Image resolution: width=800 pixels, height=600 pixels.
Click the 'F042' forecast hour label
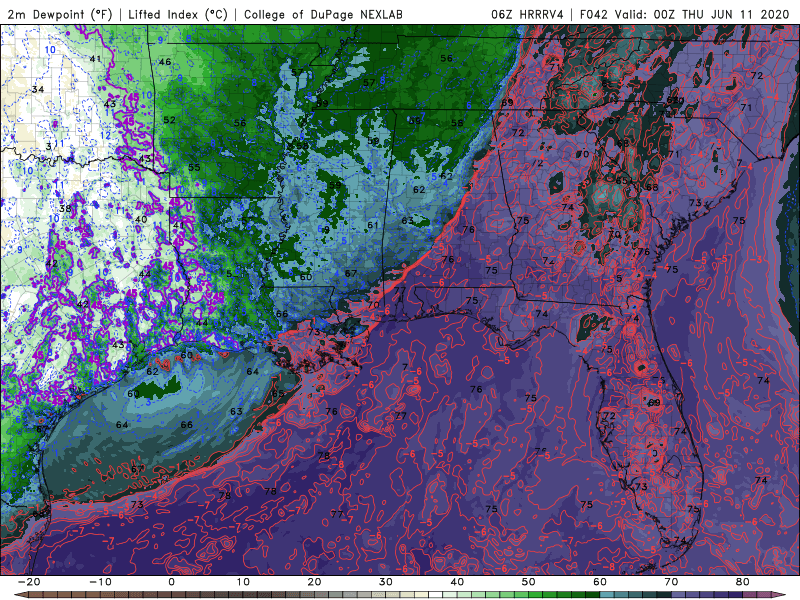point(594,14)
